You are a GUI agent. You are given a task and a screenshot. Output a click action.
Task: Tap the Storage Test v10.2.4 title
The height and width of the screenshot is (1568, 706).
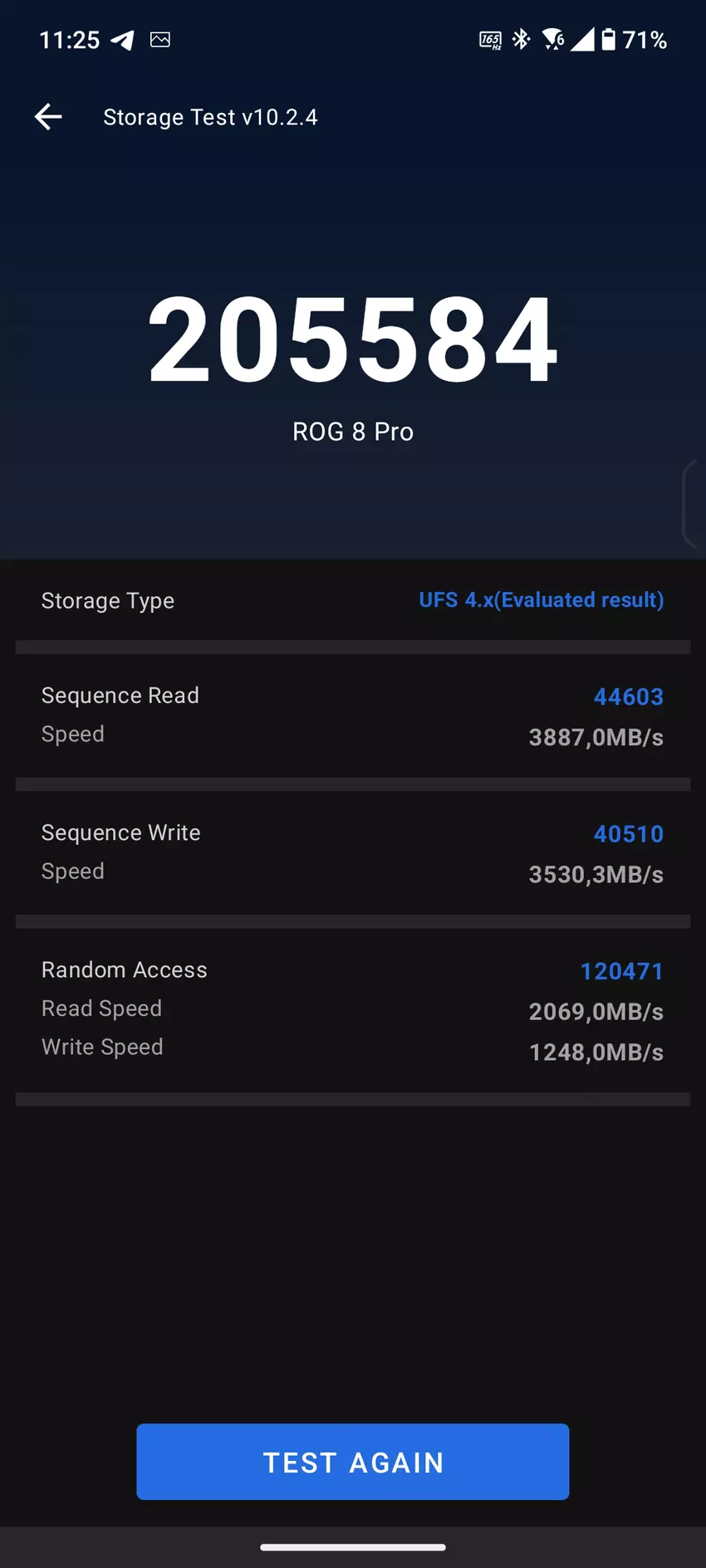[x=210, y=117]
